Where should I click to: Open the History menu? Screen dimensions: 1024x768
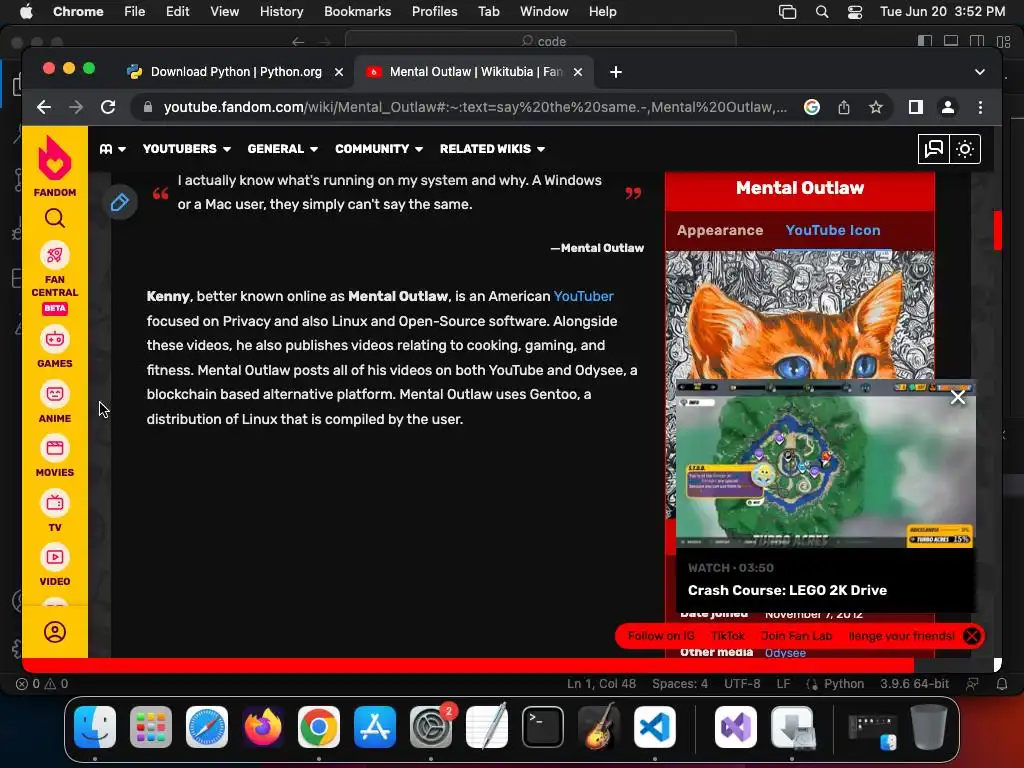(281, 11)
